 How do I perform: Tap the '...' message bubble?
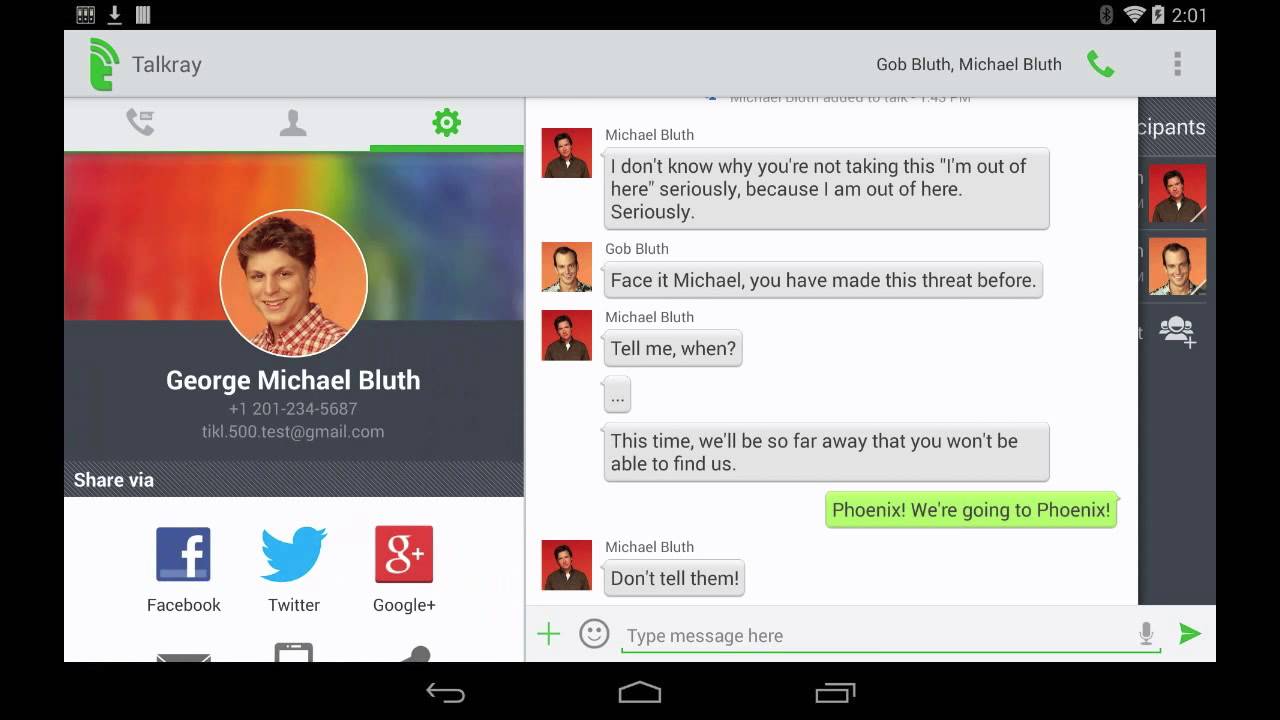618,396
